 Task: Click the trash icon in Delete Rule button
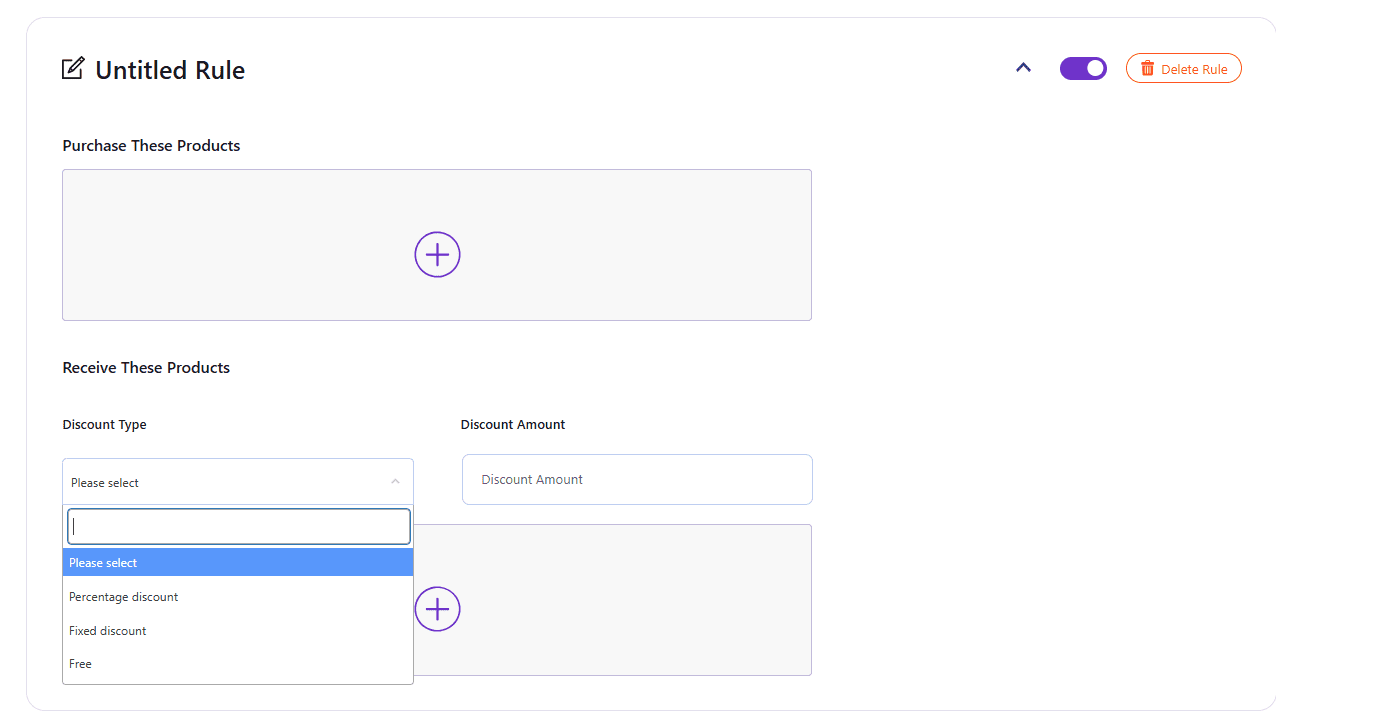tap(1147, 68)
